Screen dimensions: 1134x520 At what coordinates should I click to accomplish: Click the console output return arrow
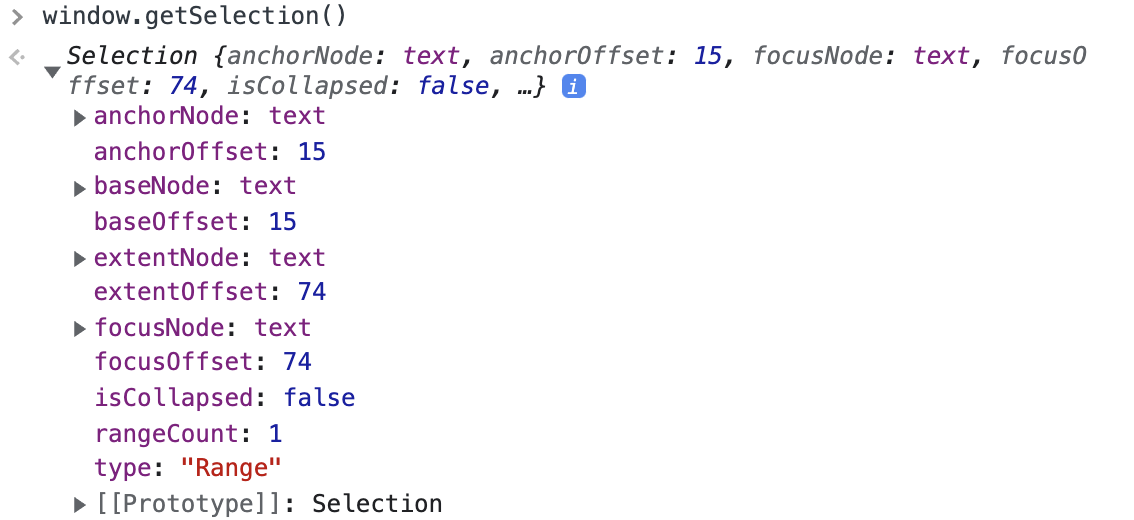point(17,57)
